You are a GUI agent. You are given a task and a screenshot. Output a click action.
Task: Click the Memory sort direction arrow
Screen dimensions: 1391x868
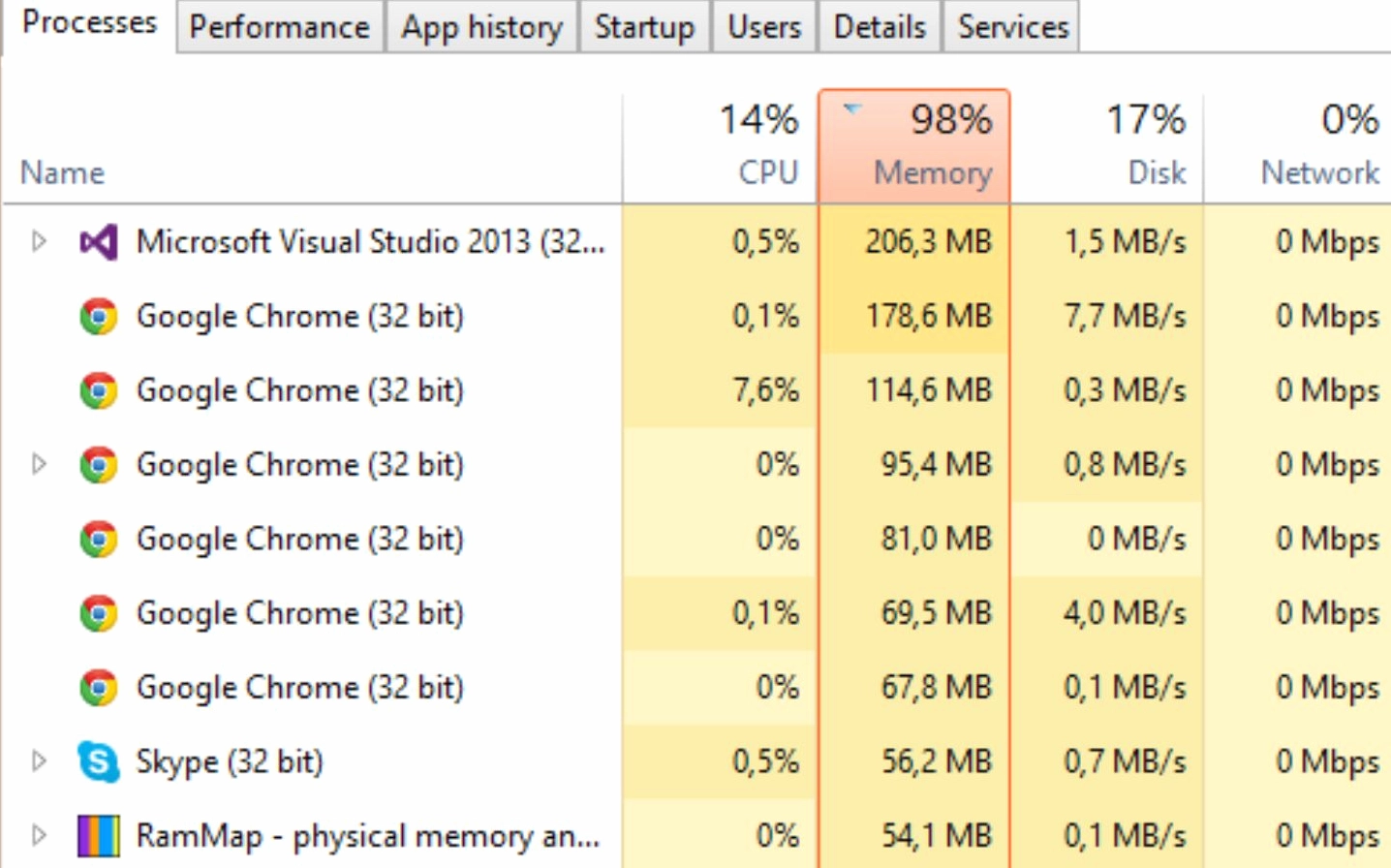pos(852,109)
